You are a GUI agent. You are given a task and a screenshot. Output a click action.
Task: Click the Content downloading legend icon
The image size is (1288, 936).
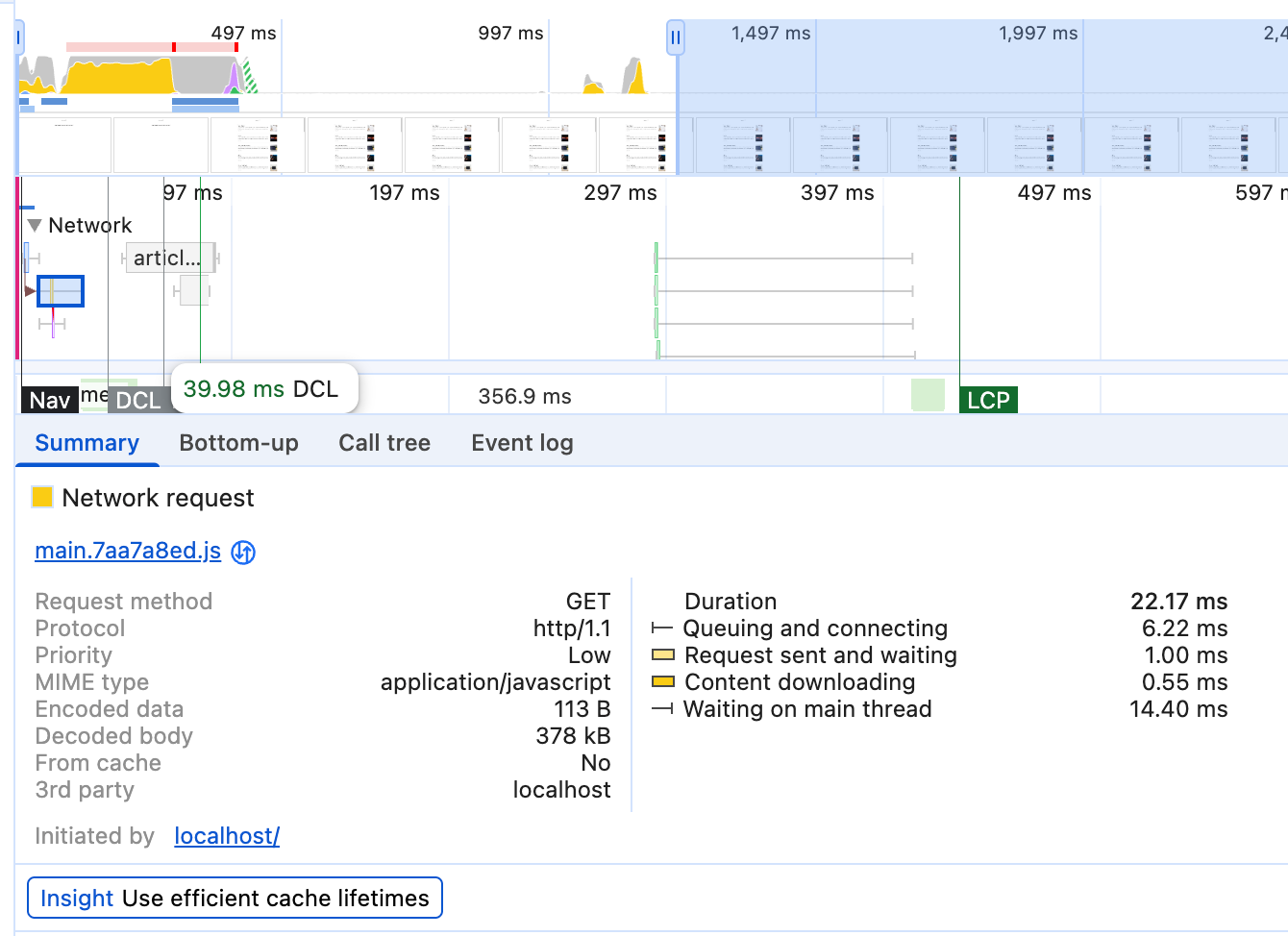point(662,682)
